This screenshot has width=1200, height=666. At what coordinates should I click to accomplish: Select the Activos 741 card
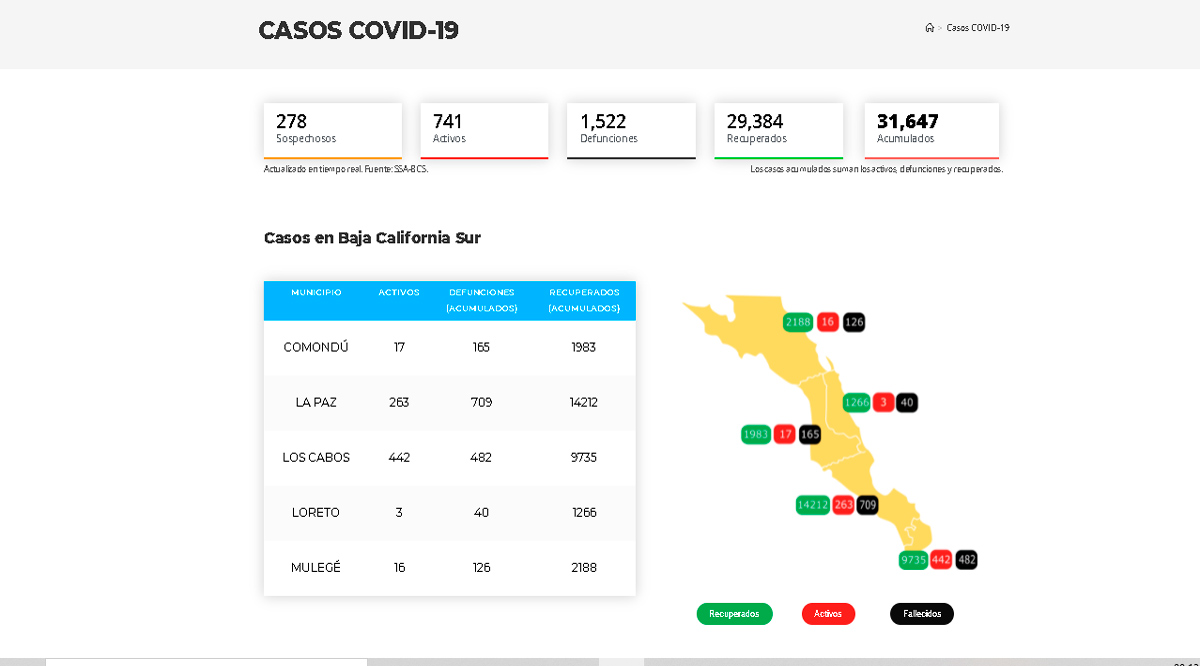point(484,131)
